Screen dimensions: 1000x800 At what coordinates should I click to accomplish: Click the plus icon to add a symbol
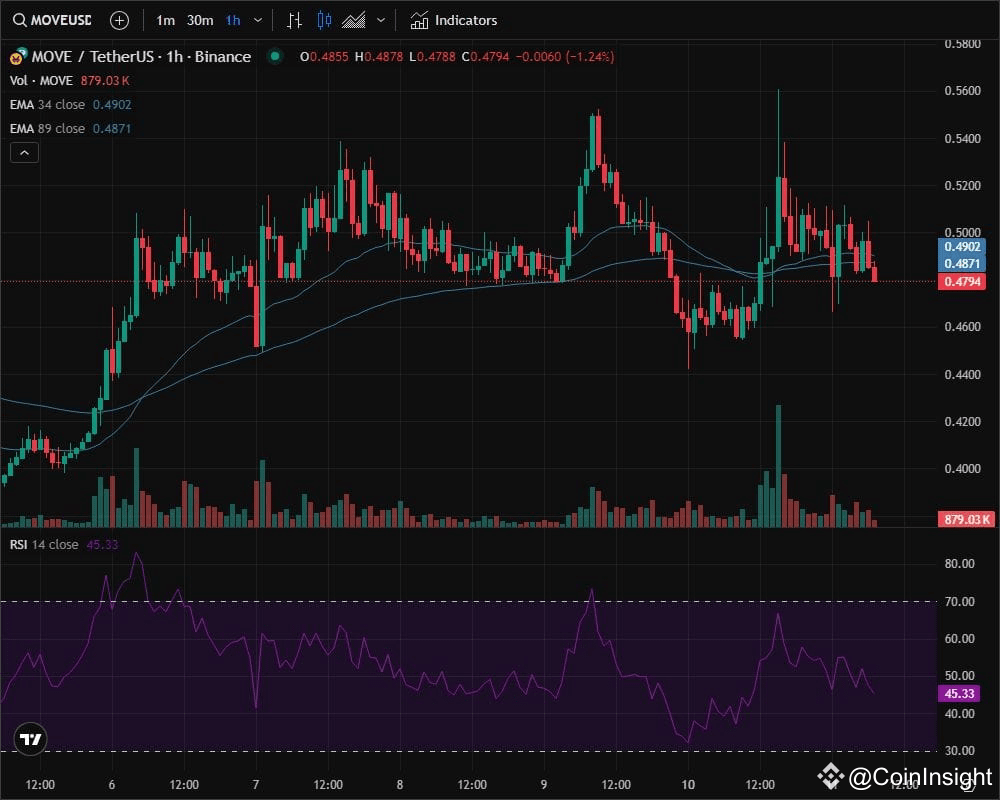119,20
